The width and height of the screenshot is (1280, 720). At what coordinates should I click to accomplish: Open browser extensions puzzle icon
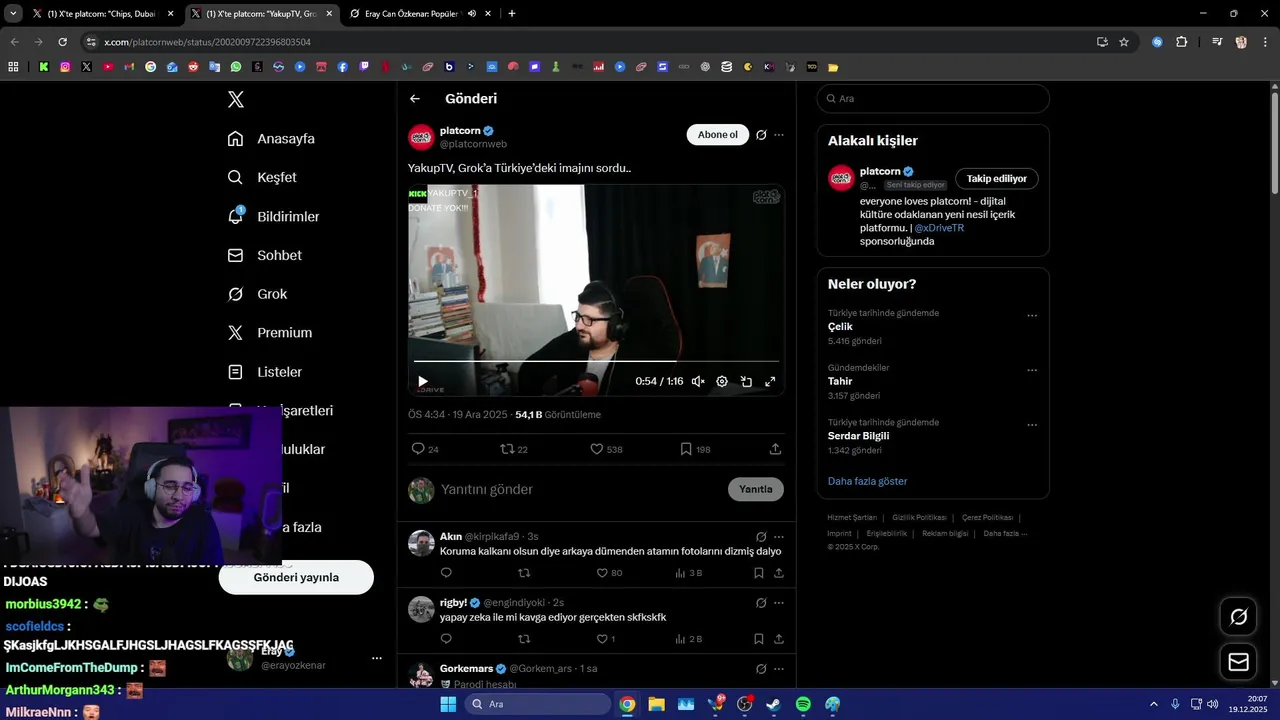point(1181,42)
